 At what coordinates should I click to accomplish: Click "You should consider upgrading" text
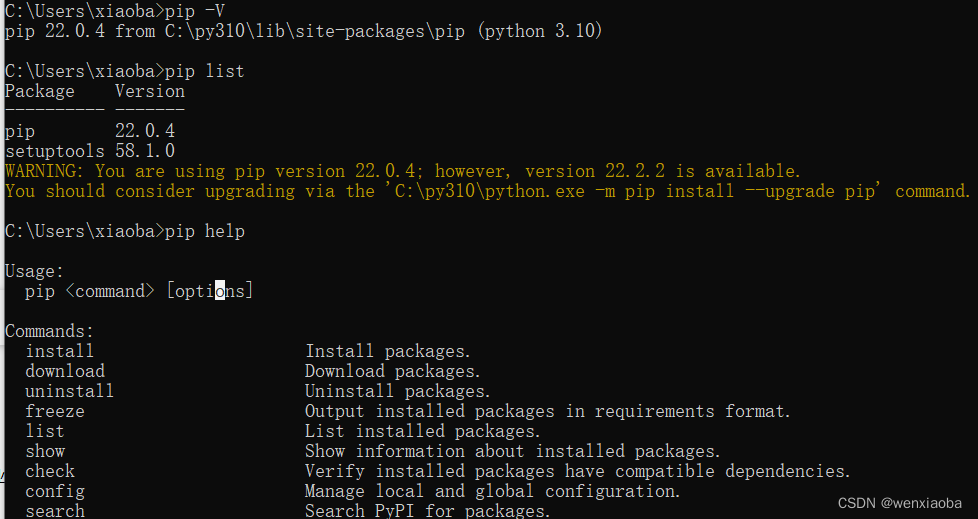150,191
